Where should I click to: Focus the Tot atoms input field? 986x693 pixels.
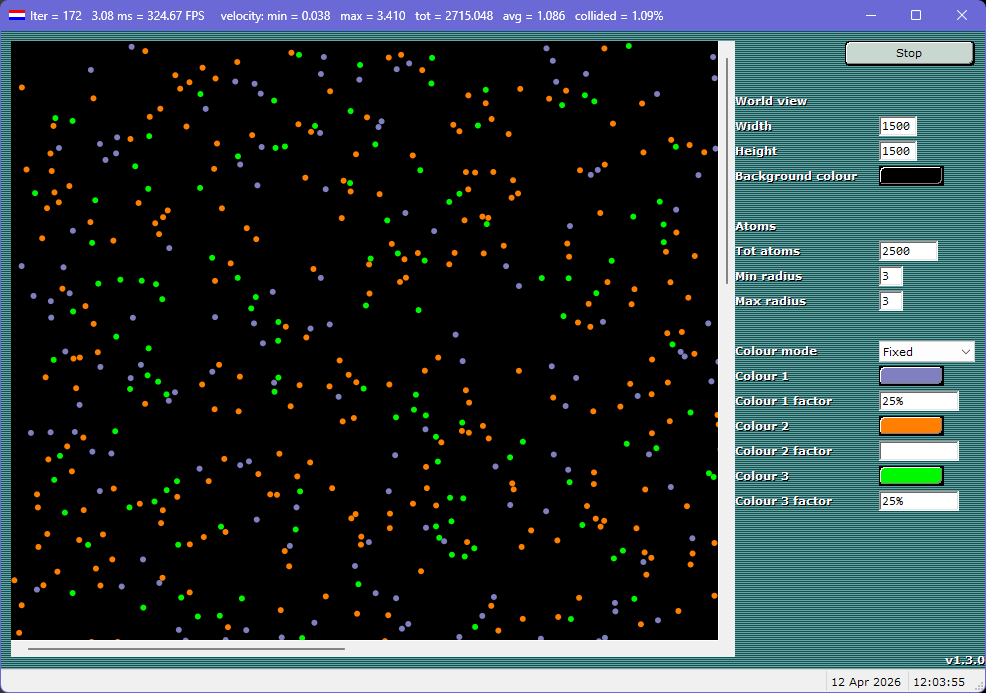pyautogui.click(x=908, y=251)
